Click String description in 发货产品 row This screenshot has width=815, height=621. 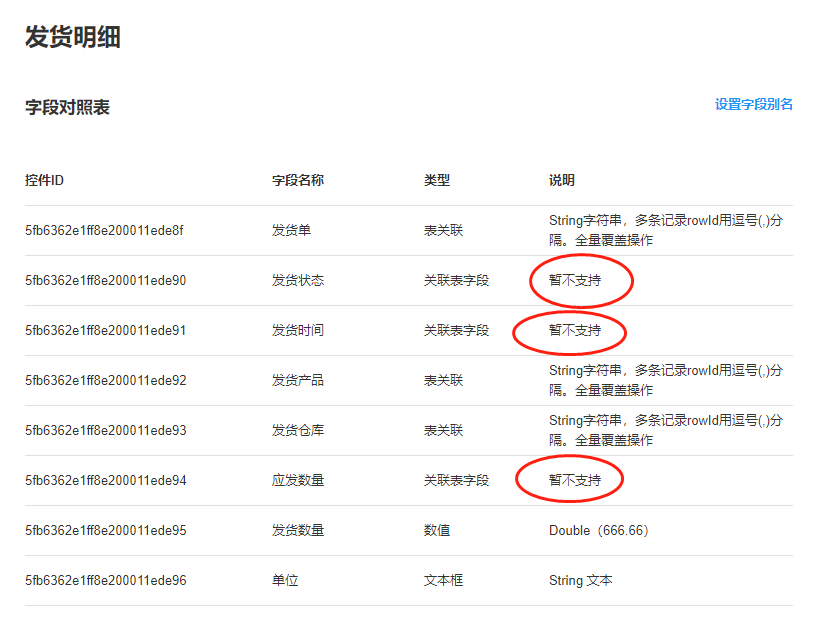click(x=666, y=380)
